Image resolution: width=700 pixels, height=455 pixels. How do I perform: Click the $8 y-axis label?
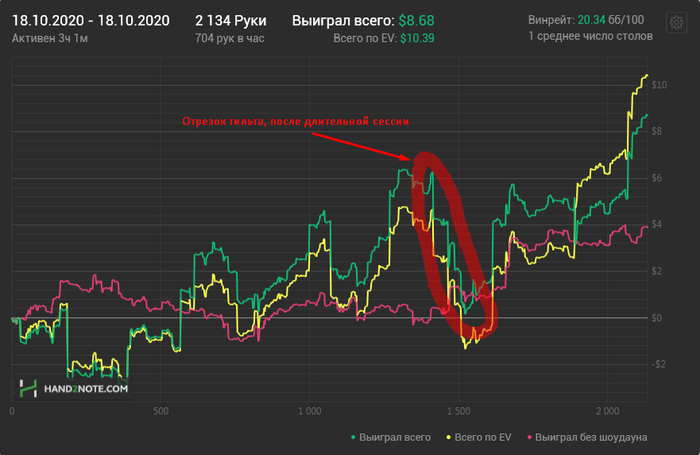pos(656,131)
